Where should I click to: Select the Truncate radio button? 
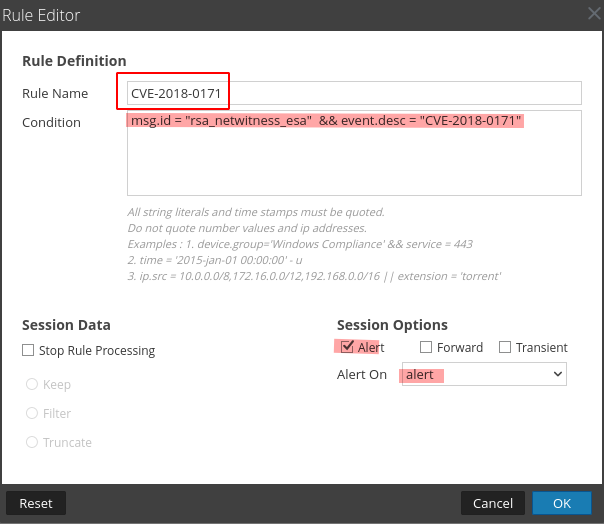pyautogui.click(x=32, y=442)
